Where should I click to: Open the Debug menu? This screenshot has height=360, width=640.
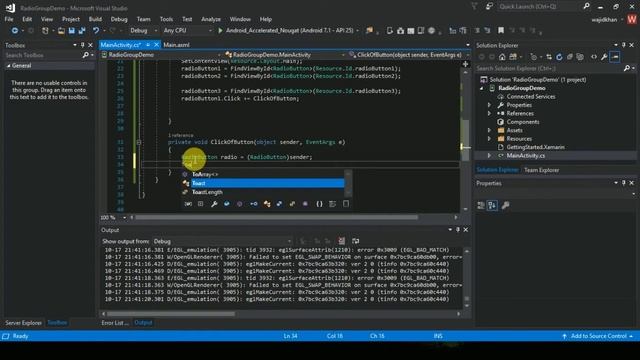point(119,19)
